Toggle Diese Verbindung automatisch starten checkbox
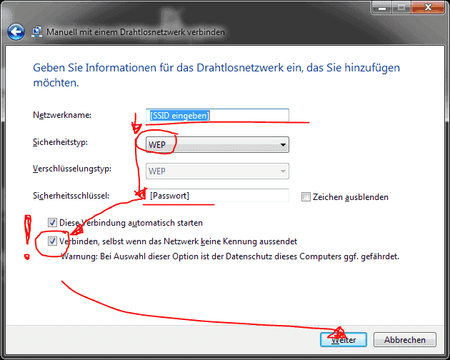Screen dimensions: 450x360 tap(52, 222)
